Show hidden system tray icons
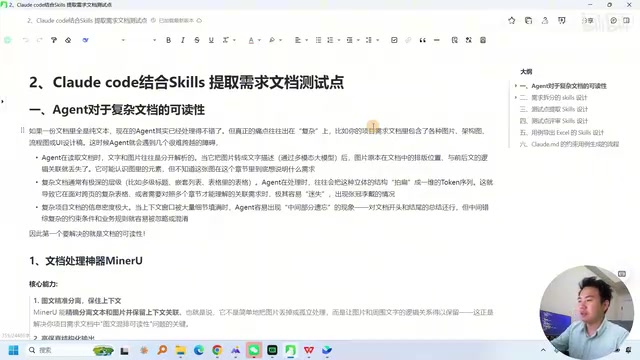This screenshot has height=360, width=640. [x=543, y=350]
